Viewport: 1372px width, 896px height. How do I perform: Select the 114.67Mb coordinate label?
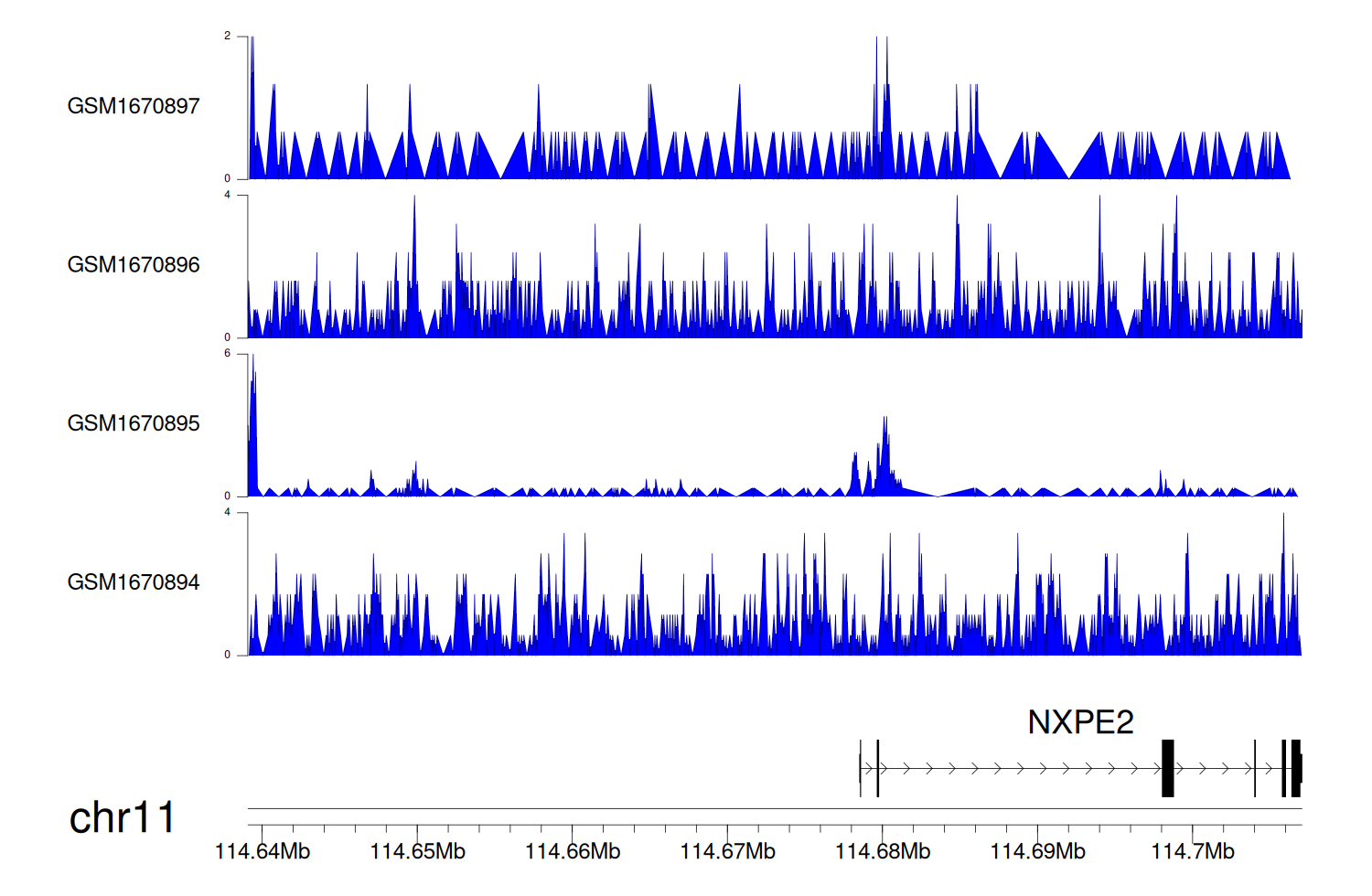[727, 852]
